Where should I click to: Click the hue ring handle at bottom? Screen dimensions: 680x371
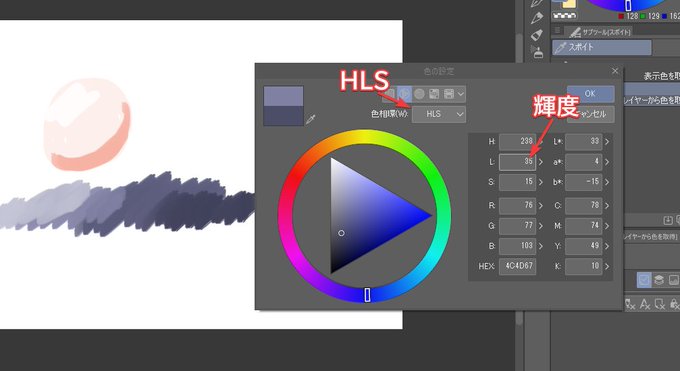367,295
